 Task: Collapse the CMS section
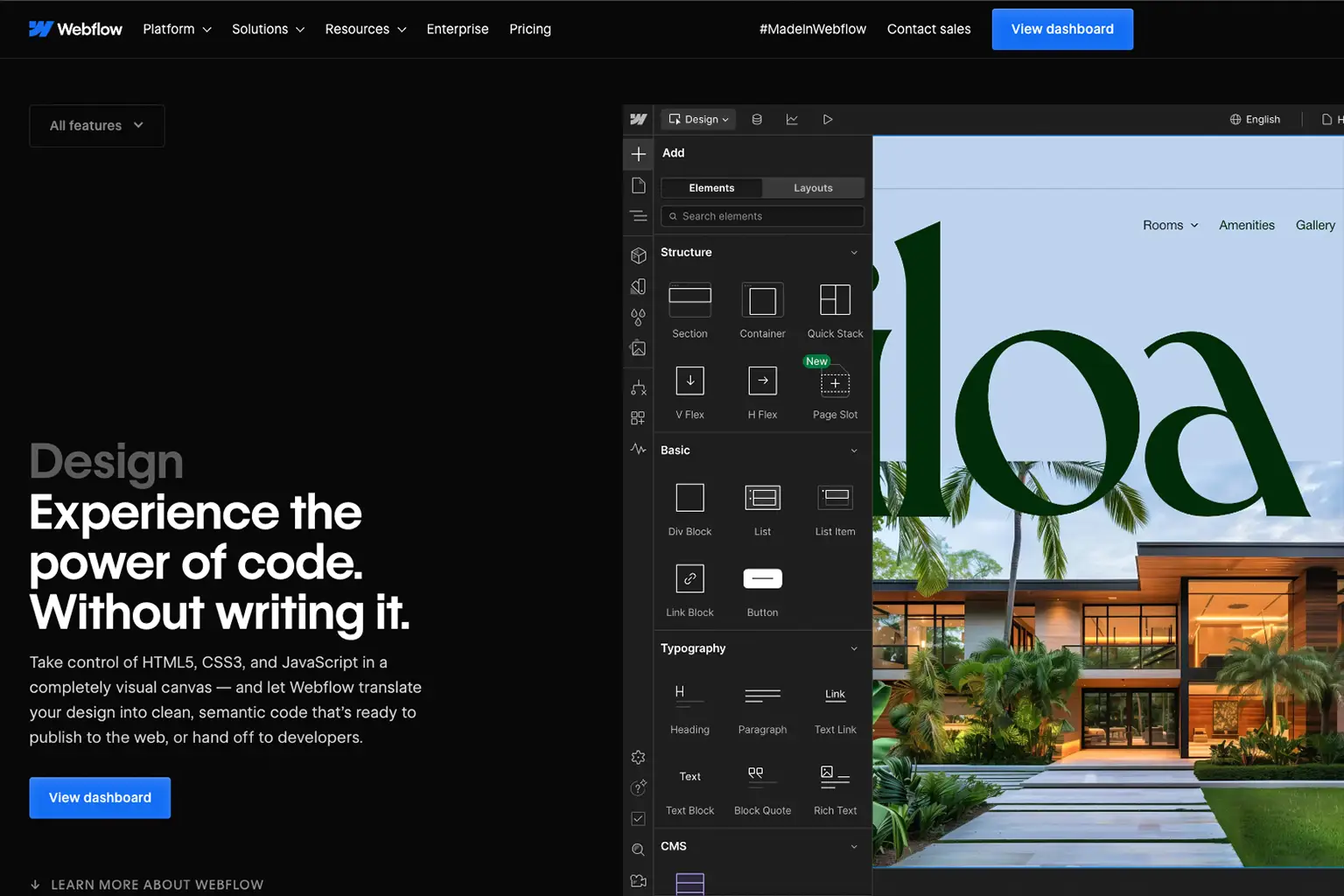pyautogui.click(x=854, y=846)
